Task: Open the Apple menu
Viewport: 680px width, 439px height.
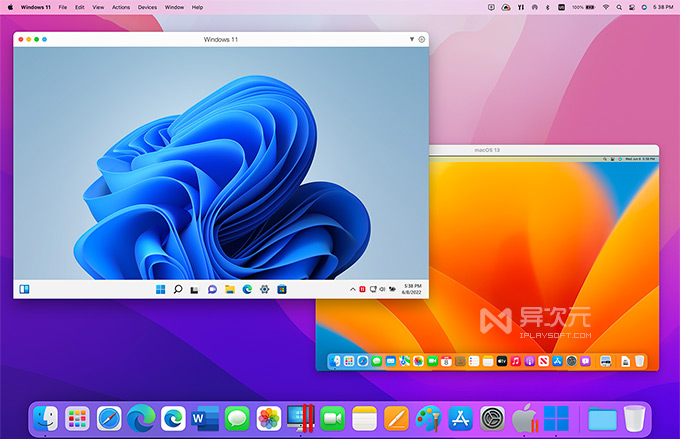Action: (10, 7)
